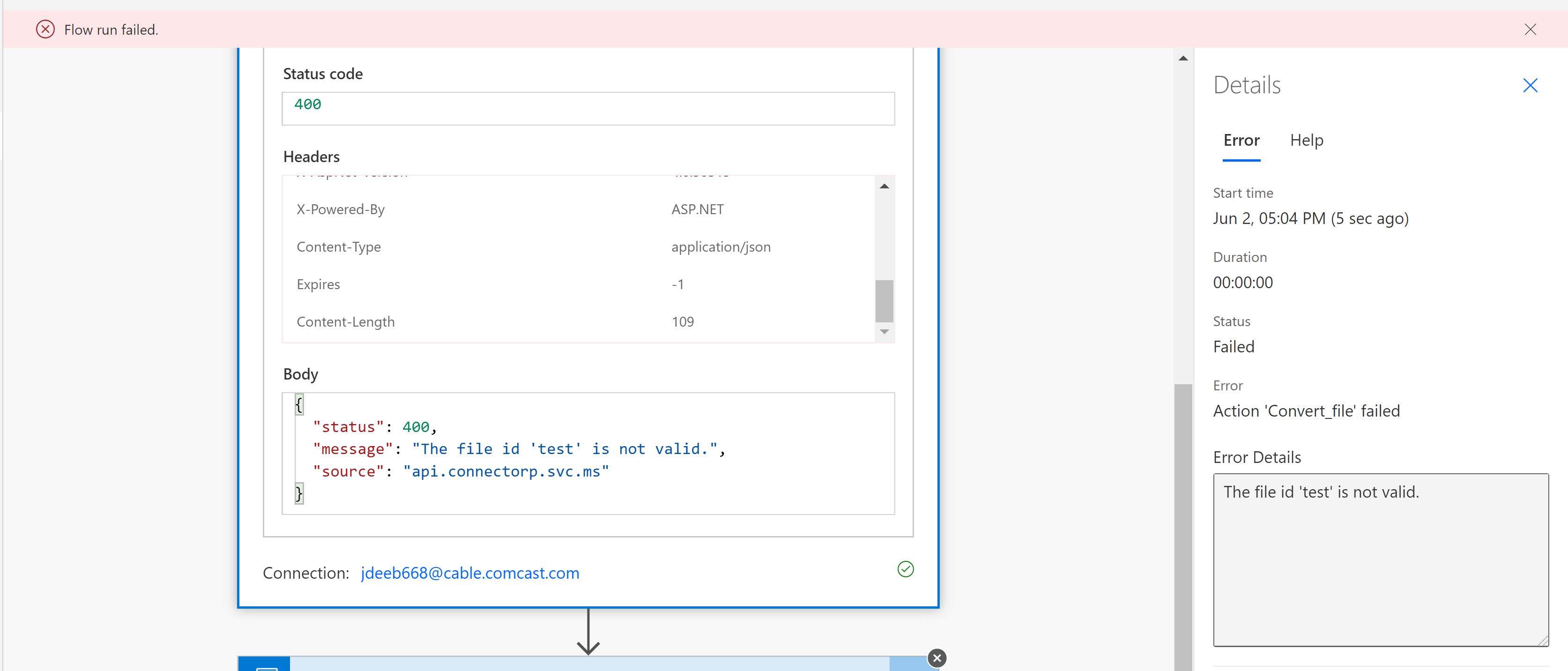The height and width of the screenshot is (671, 1568).
Task: Click the scroll-up arrow in Headers list
Action: (884, 186)
